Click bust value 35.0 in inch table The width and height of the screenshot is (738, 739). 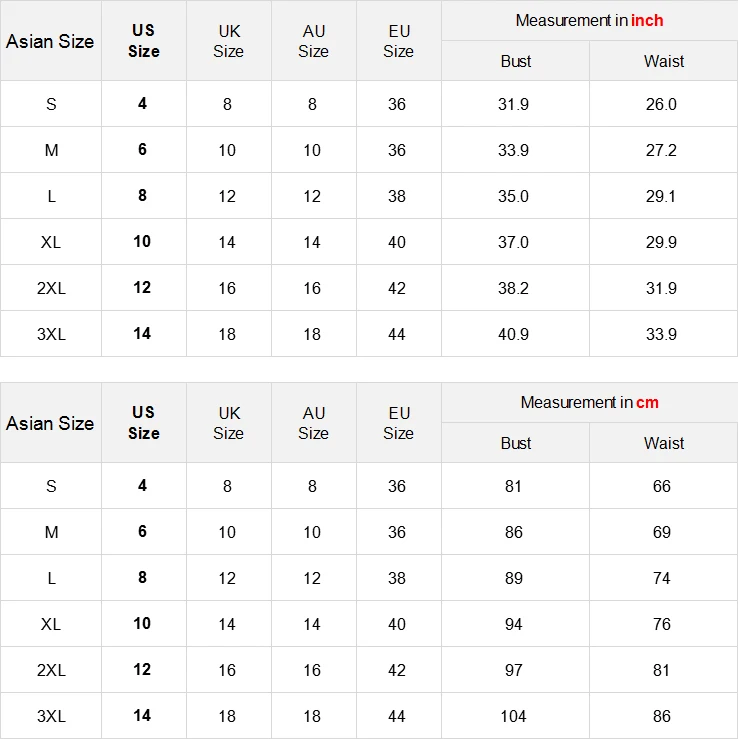[513, 196]
